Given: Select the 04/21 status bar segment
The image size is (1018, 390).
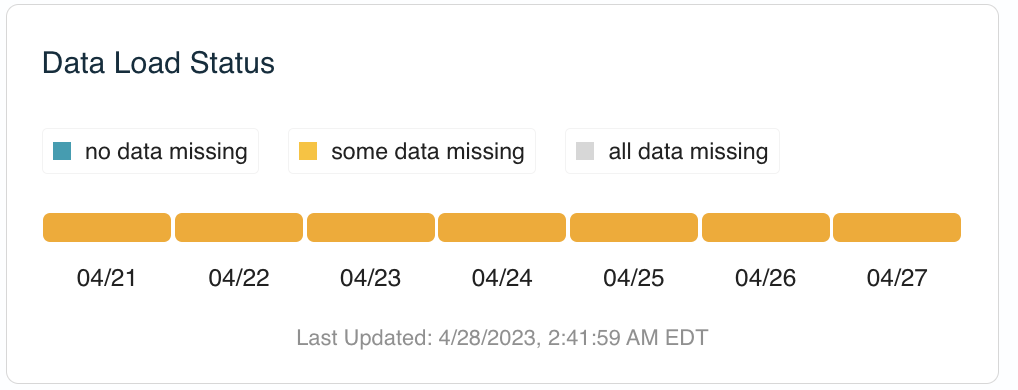Looking at the screenshot, I should click(107, 228).
